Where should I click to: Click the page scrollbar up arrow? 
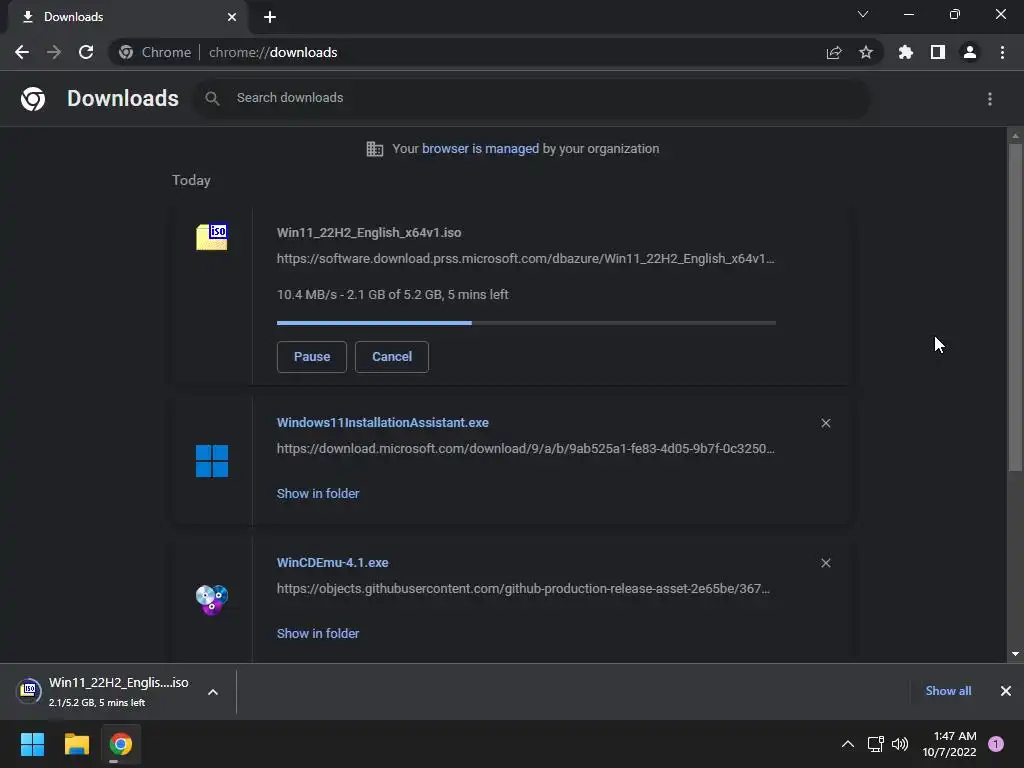click(1015, 136)
